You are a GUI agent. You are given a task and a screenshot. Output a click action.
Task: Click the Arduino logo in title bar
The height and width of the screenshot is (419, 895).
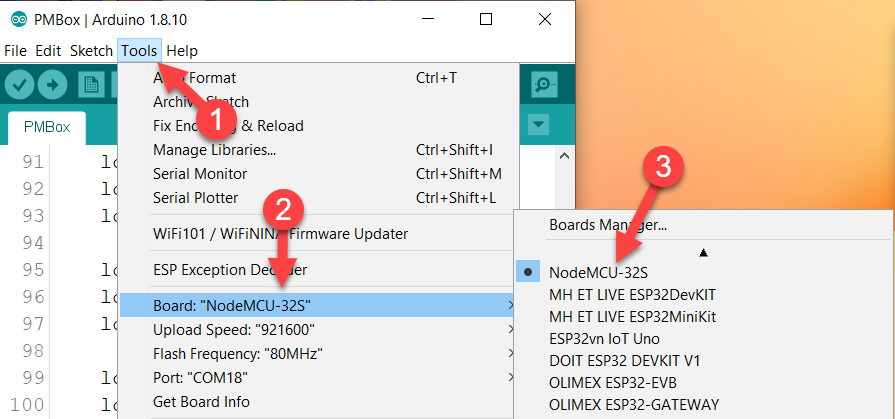(x=19, y=20)
